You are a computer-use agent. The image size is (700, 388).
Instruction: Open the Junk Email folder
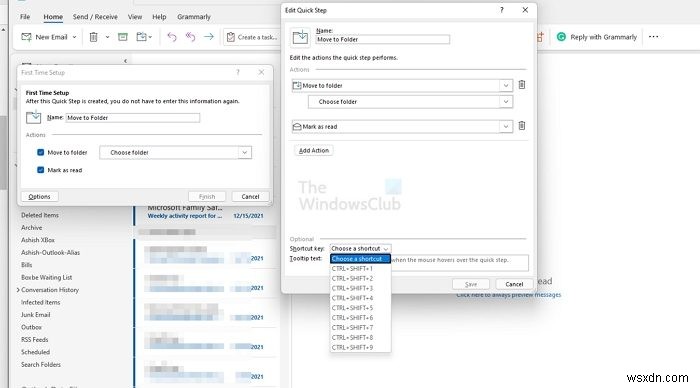pyautogui.click(x=35, y=314)
